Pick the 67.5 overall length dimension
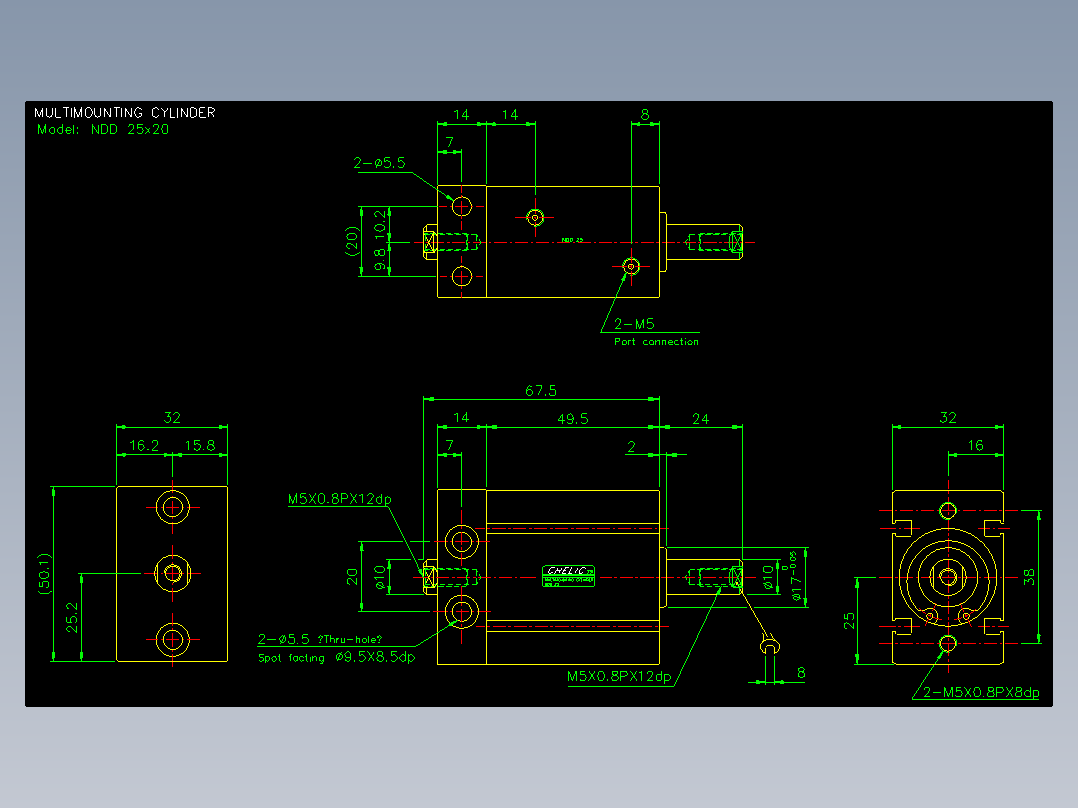The height and width of the screenshot is (808, 1078). pos(541,391)
